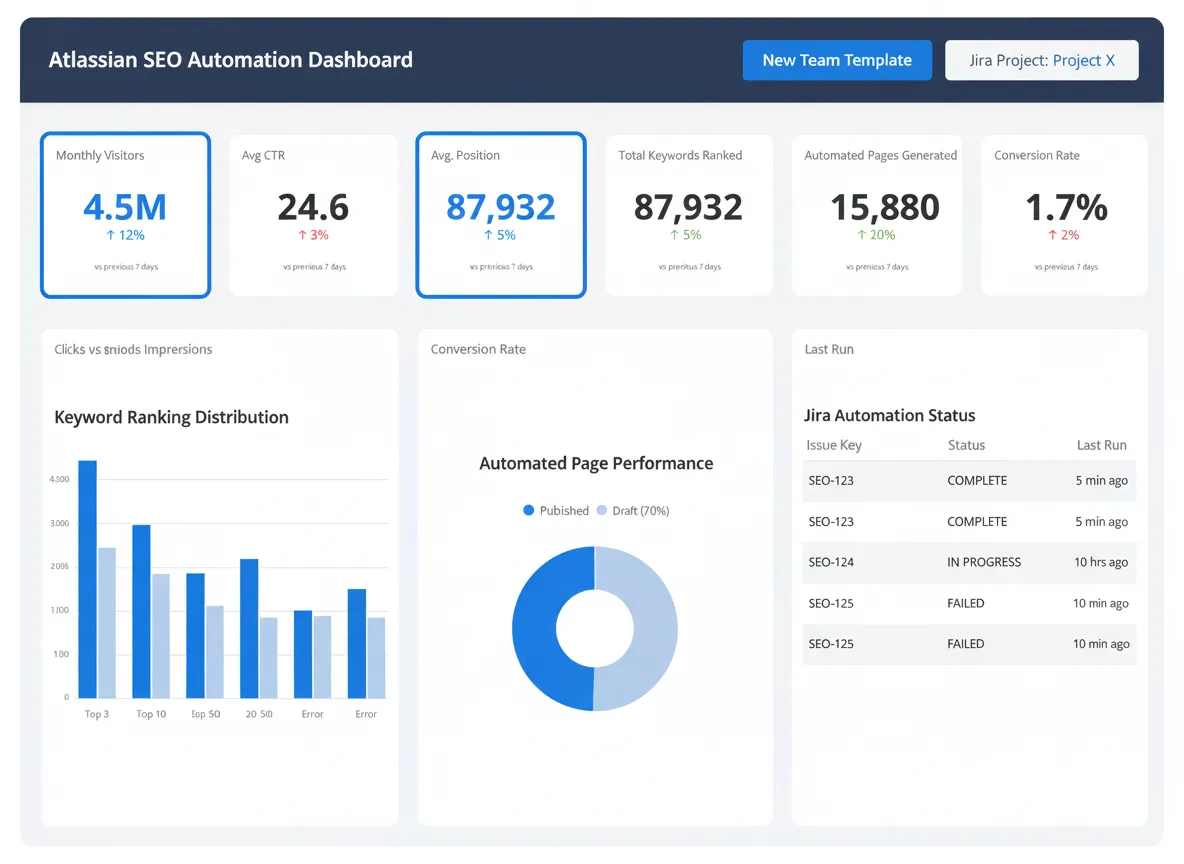
Task: Sort by the Status column header
Action: 966,445
